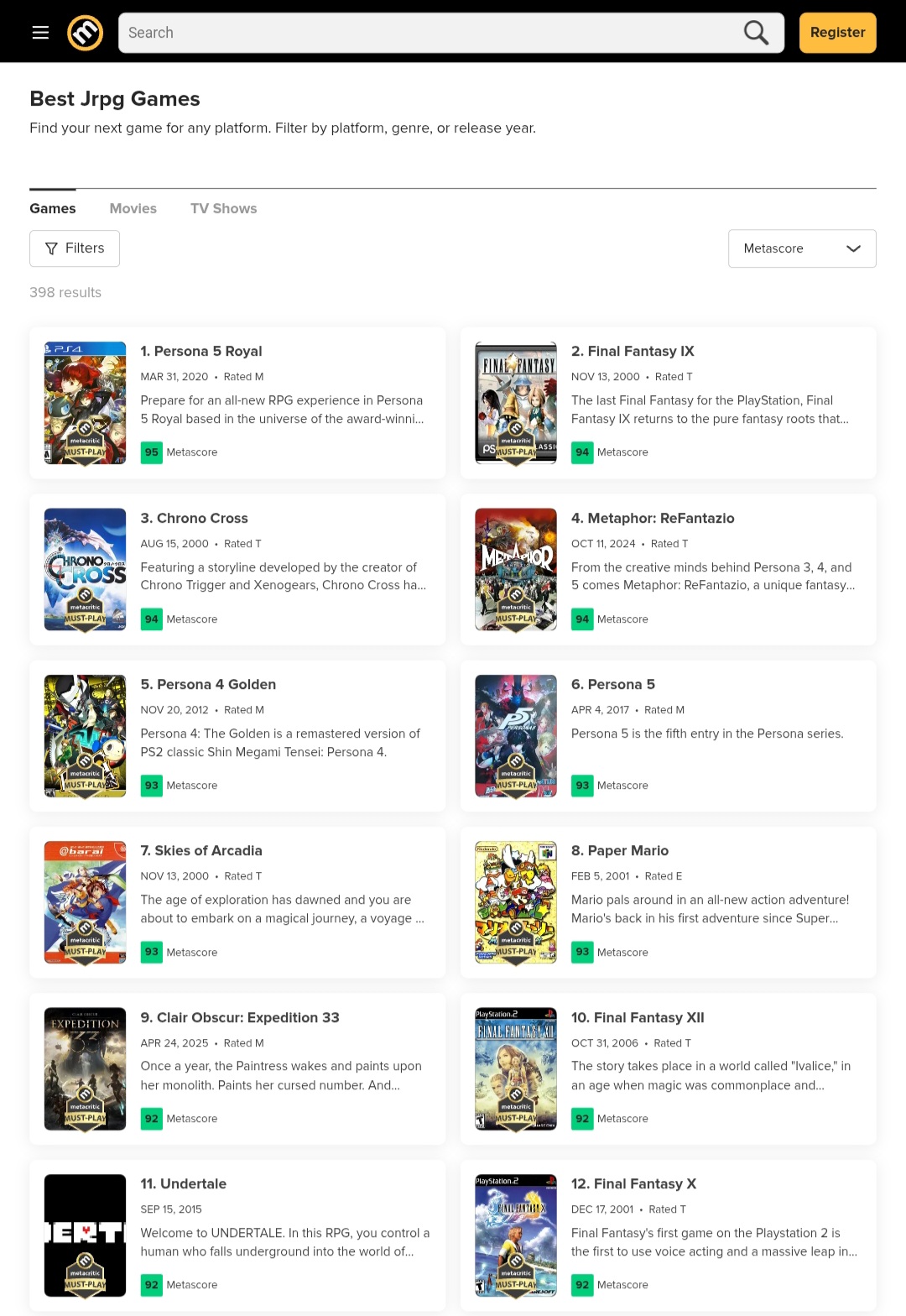Image resolution: width=906 pixels, height=1316 pixels.
Task: Click the 'Best Jrpg Games' page heading
Action: [115, 99]
